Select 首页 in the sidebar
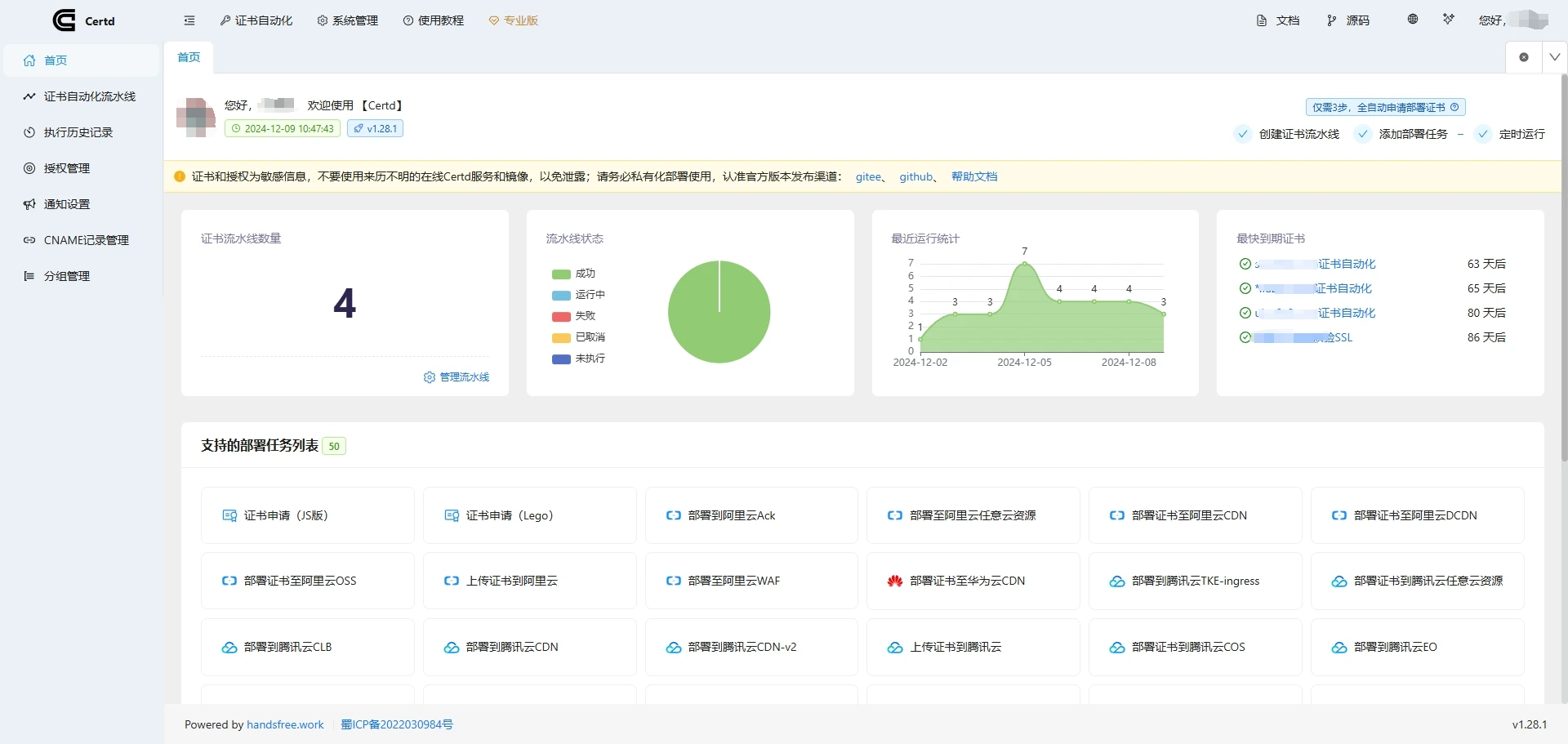 [81, 60]
